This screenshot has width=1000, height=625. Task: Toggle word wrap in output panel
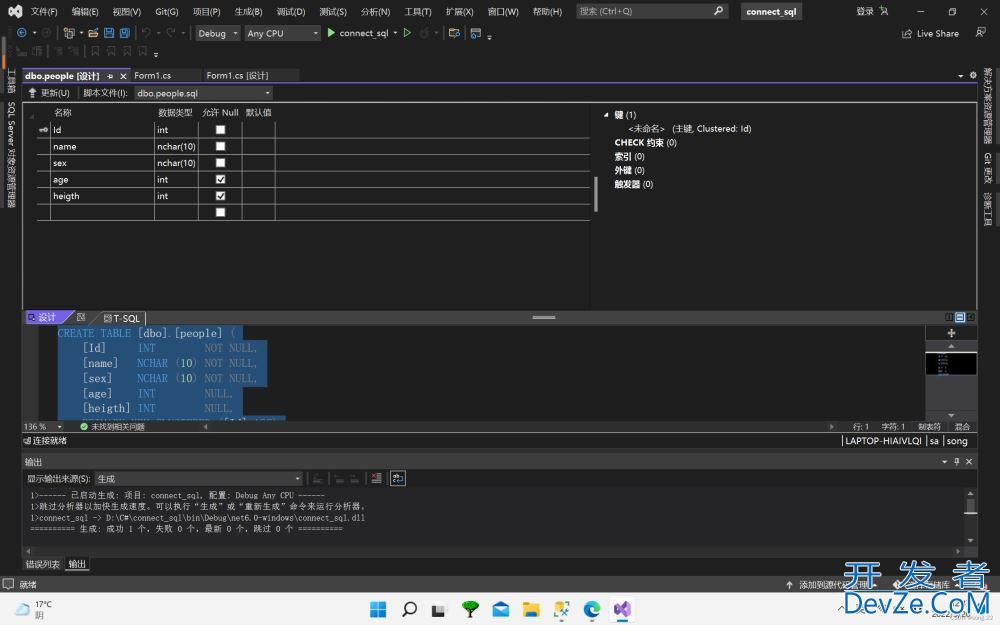click(398, 478)
